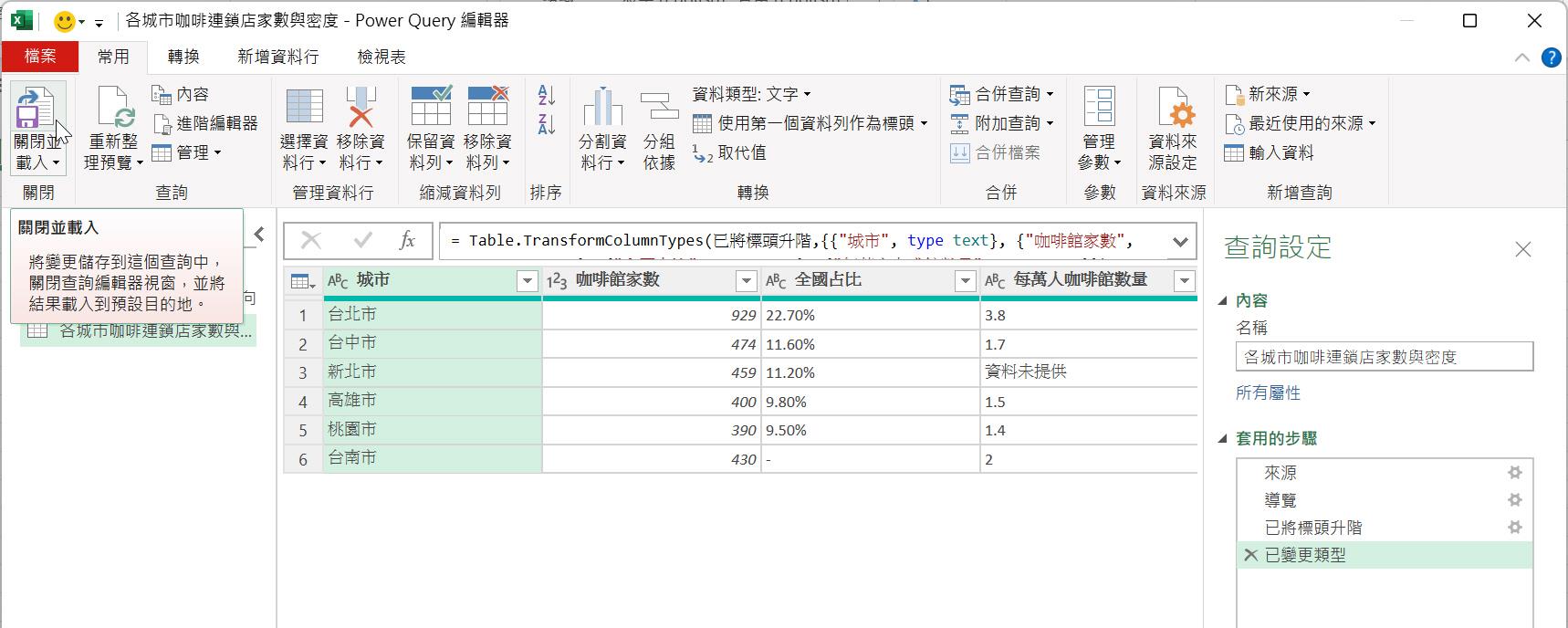Expand the formula bar with the chevron
Image resolution: width=1568 pixels, height=628 pixels.
pyautogui.click(x=1180, y=242)
